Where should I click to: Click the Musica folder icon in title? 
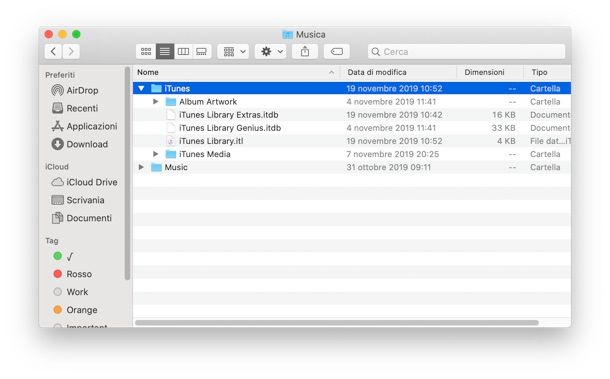[x=287, y=35]
